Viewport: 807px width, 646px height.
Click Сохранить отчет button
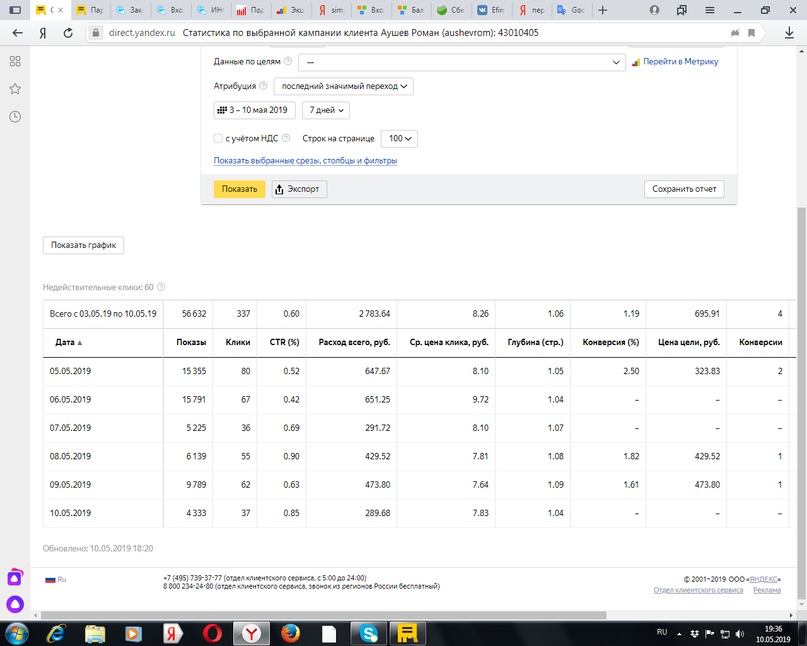pos(684,189)
